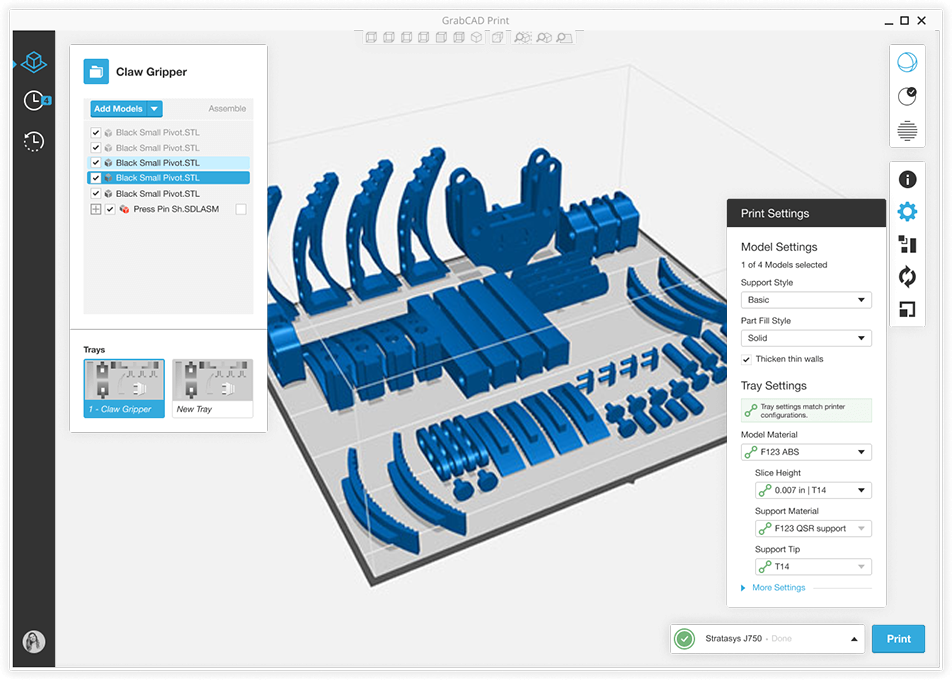
Task: Open the Part Fill Style Solid dropdown
Action: point(806,338)
